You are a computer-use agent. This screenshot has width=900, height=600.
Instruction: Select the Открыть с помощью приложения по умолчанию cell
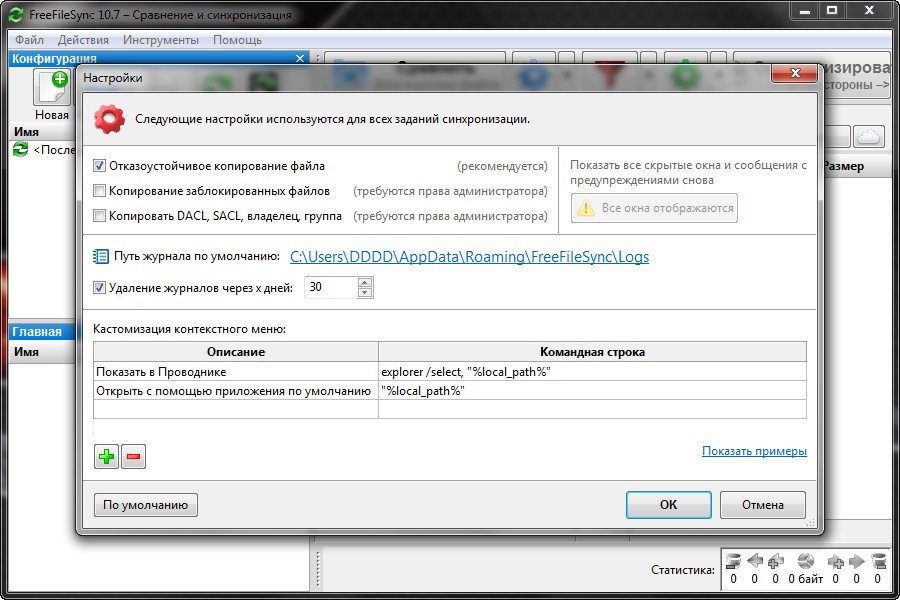click(x=236, y=391)
